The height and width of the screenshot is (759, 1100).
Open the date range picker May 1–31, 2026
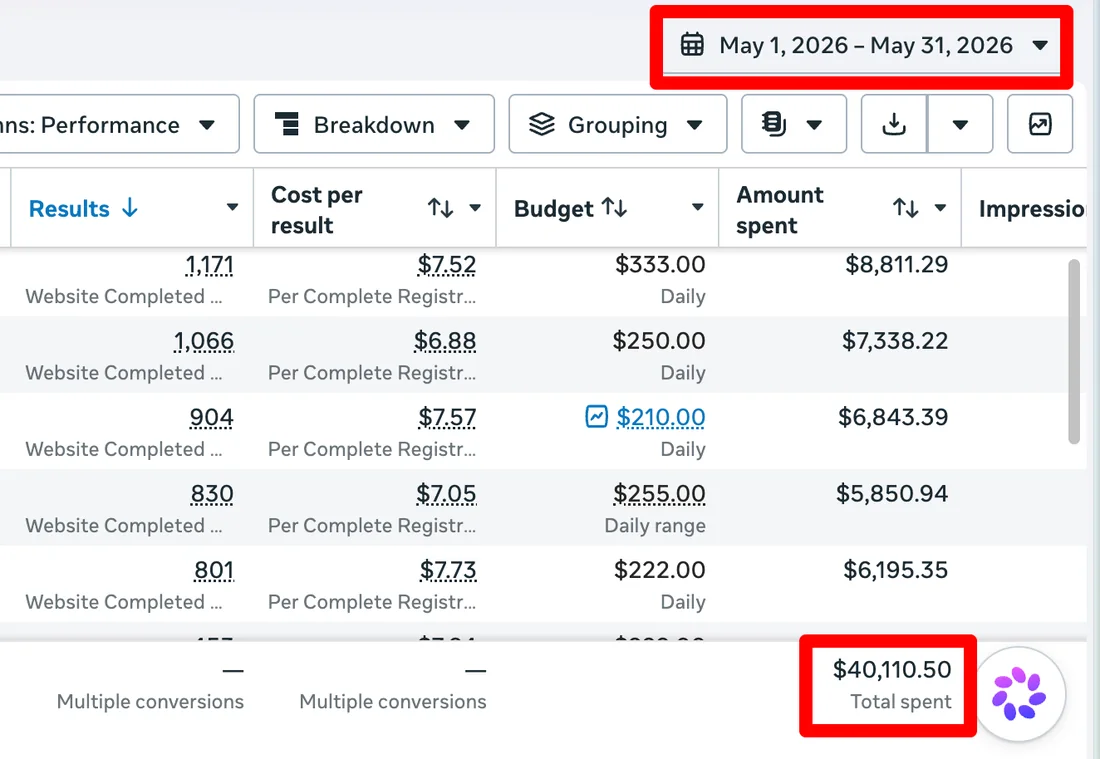861,46
